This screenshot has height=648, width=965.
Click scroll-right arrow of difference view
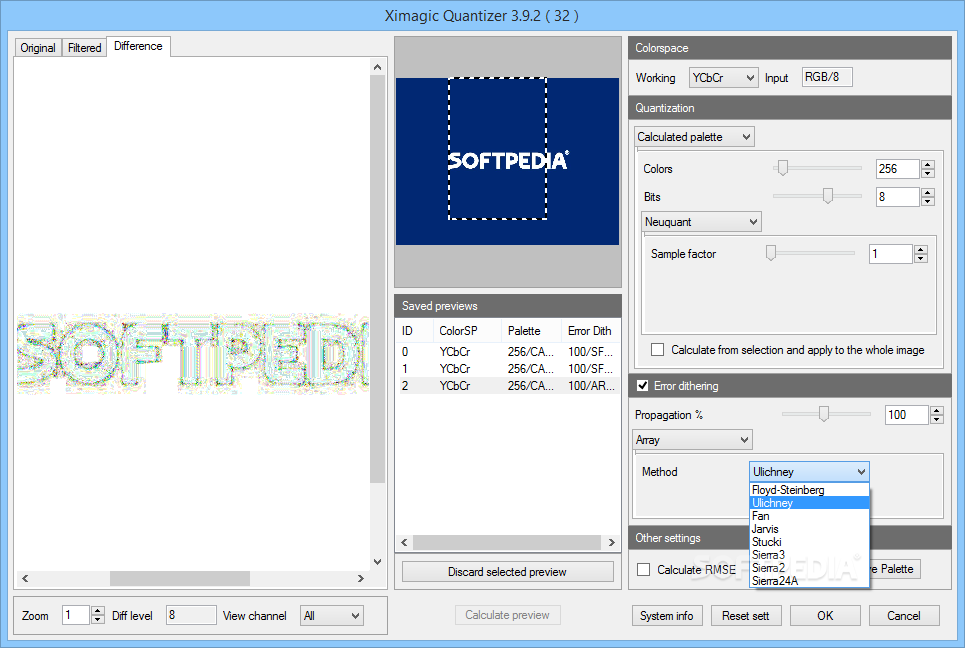tap(361, 578)
